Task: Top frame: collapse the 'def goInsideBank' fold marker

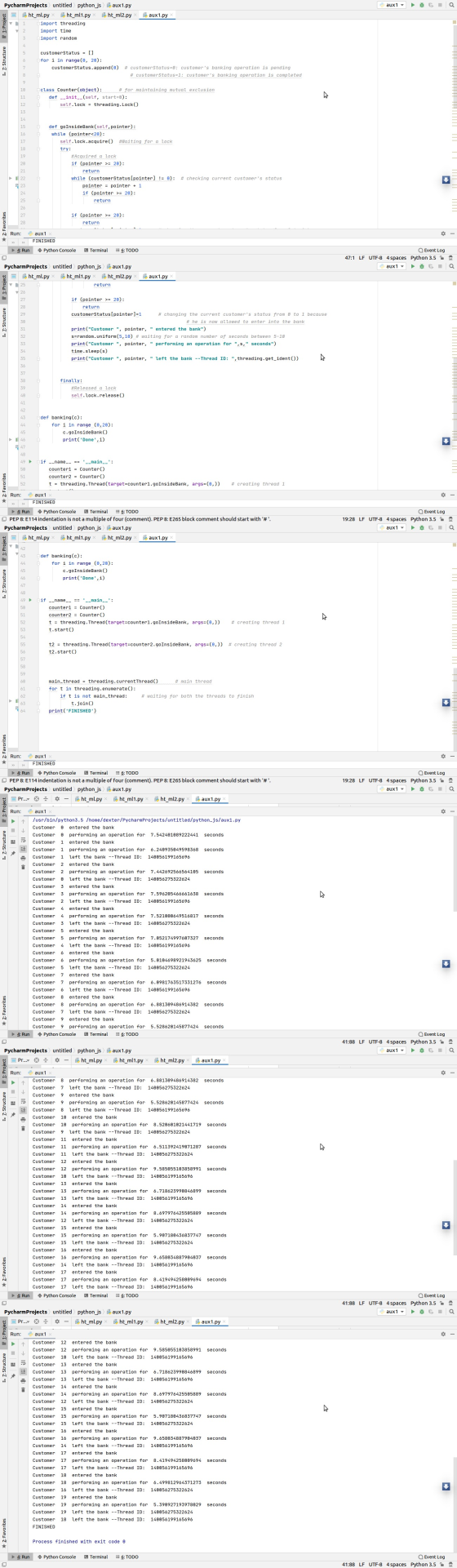Action: tap(38, 127)
